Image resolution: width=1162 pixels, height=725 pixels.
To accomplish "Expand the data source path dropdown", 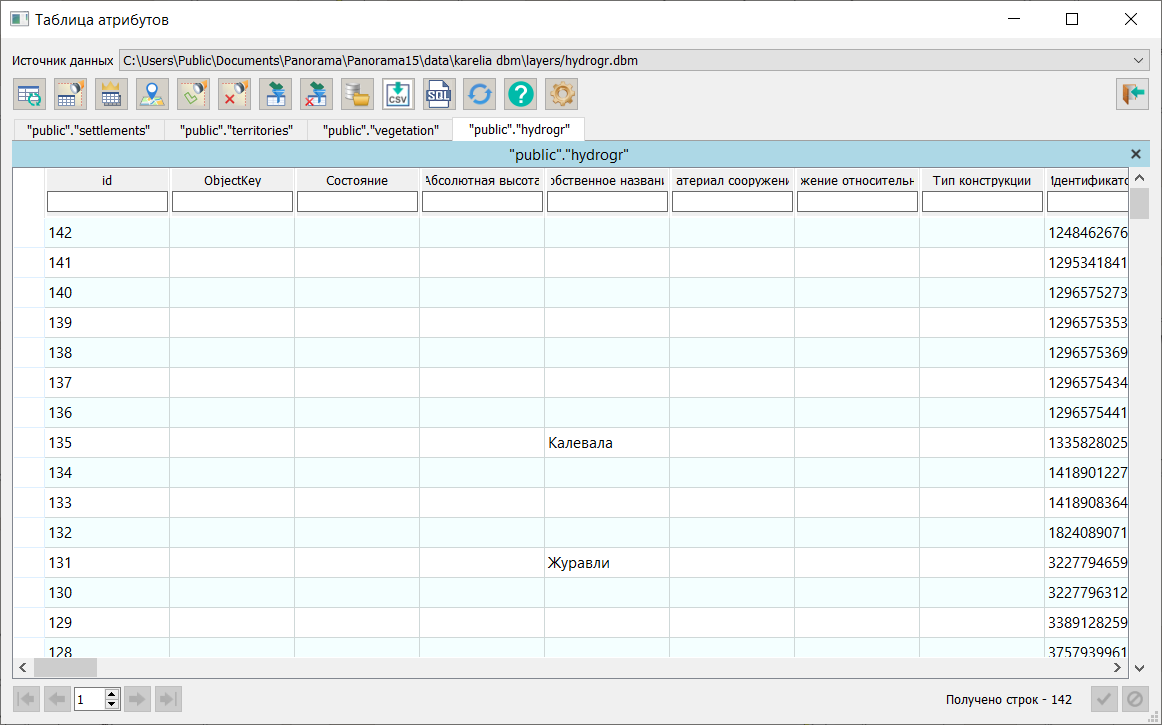I will pos(1139,61).
